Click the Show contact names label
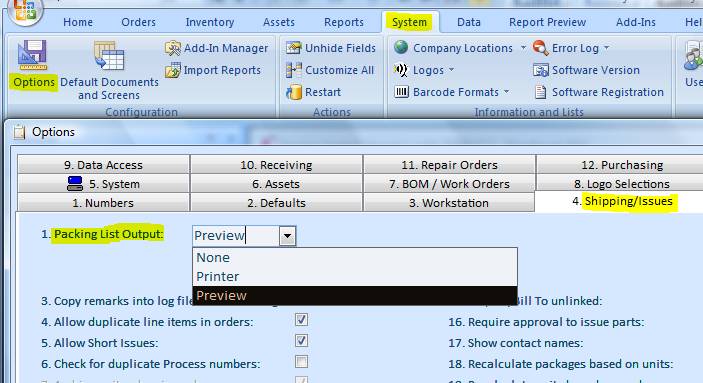Image resolution: width=703 pixels, height=383 pixels. (x=516, y=343)
